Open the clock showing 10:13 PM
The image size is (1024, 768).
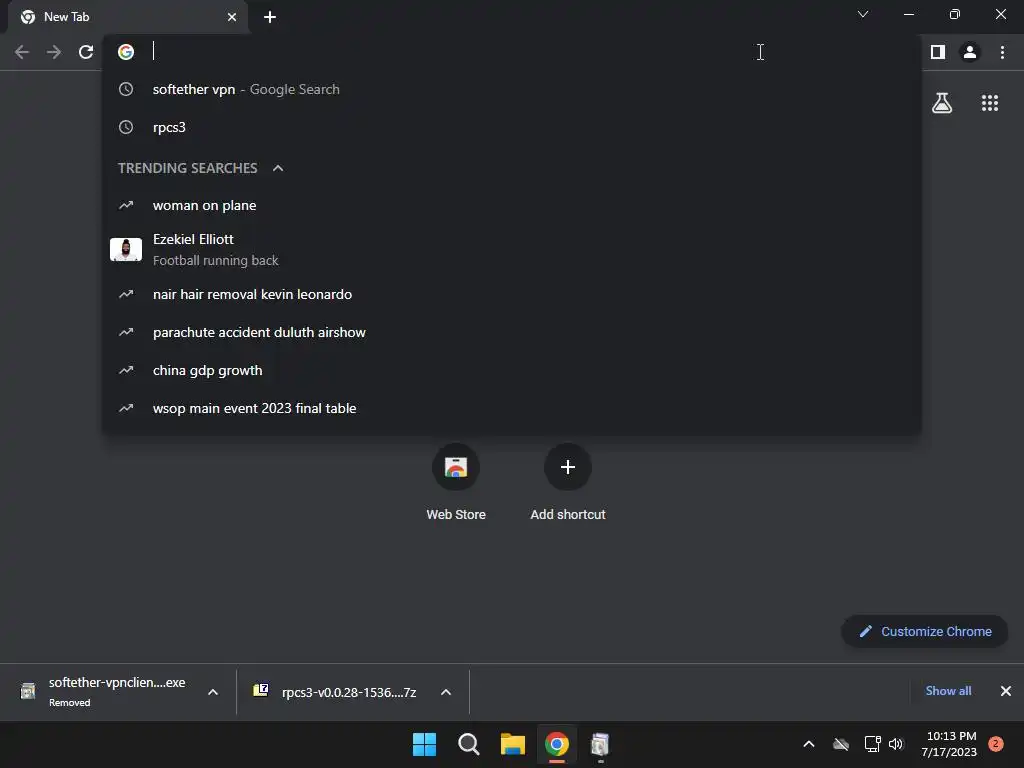pos(949,744)
